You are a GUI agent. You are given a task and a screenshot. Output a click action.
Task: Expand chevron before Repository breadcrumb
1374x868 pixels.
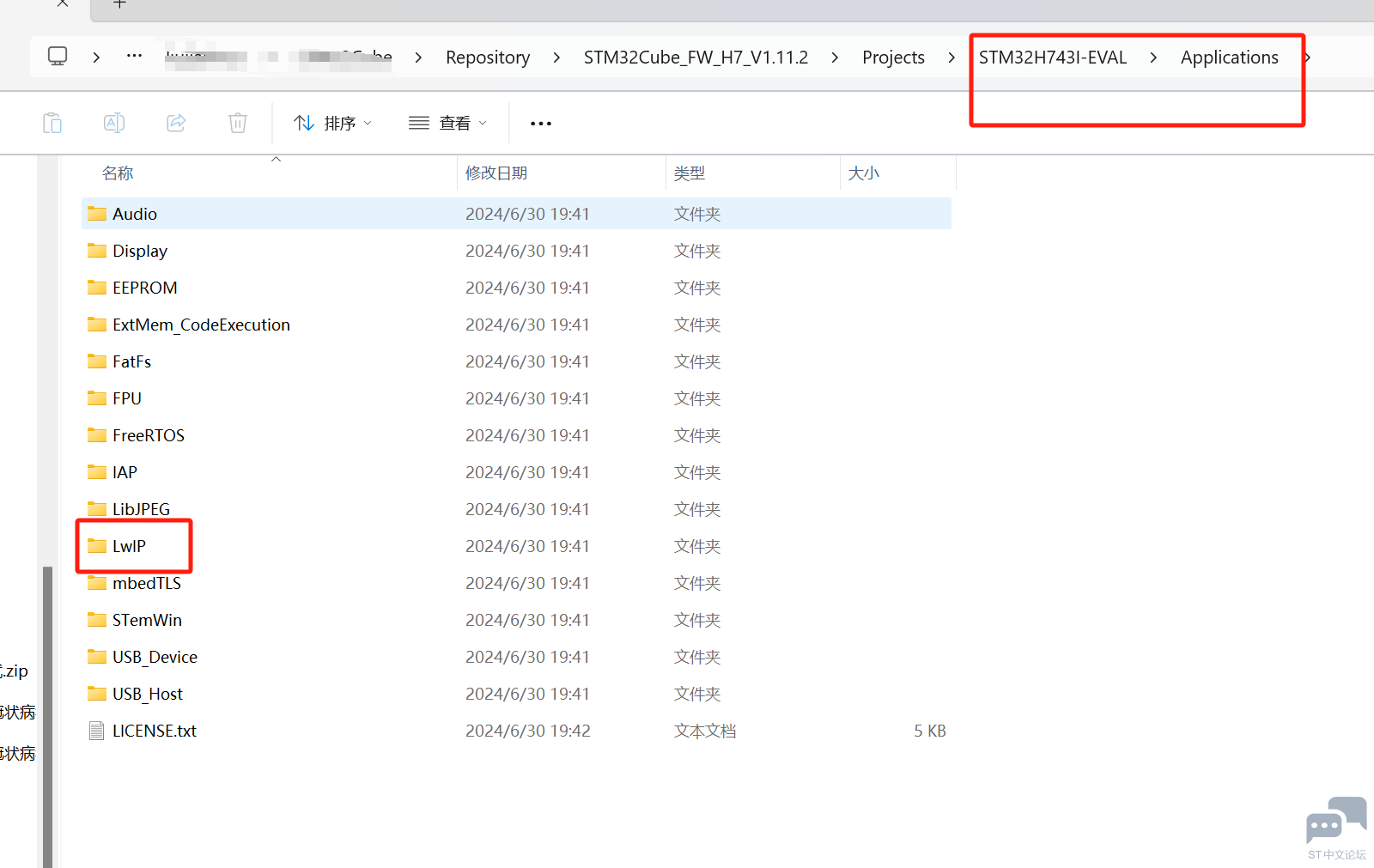418,57
